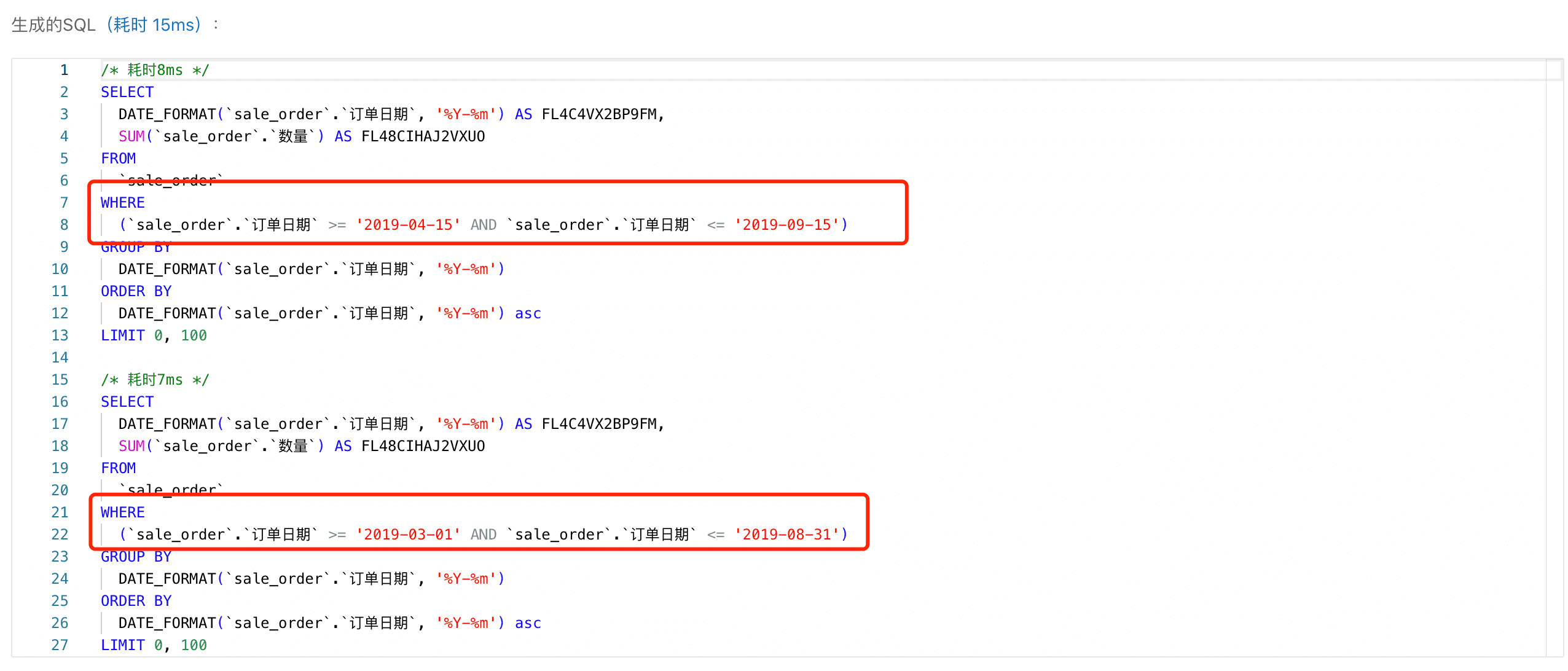Click the ORDER BY keyword on line 25
Viewport: 1568px width, 671px height.
(x=136, y=601)
